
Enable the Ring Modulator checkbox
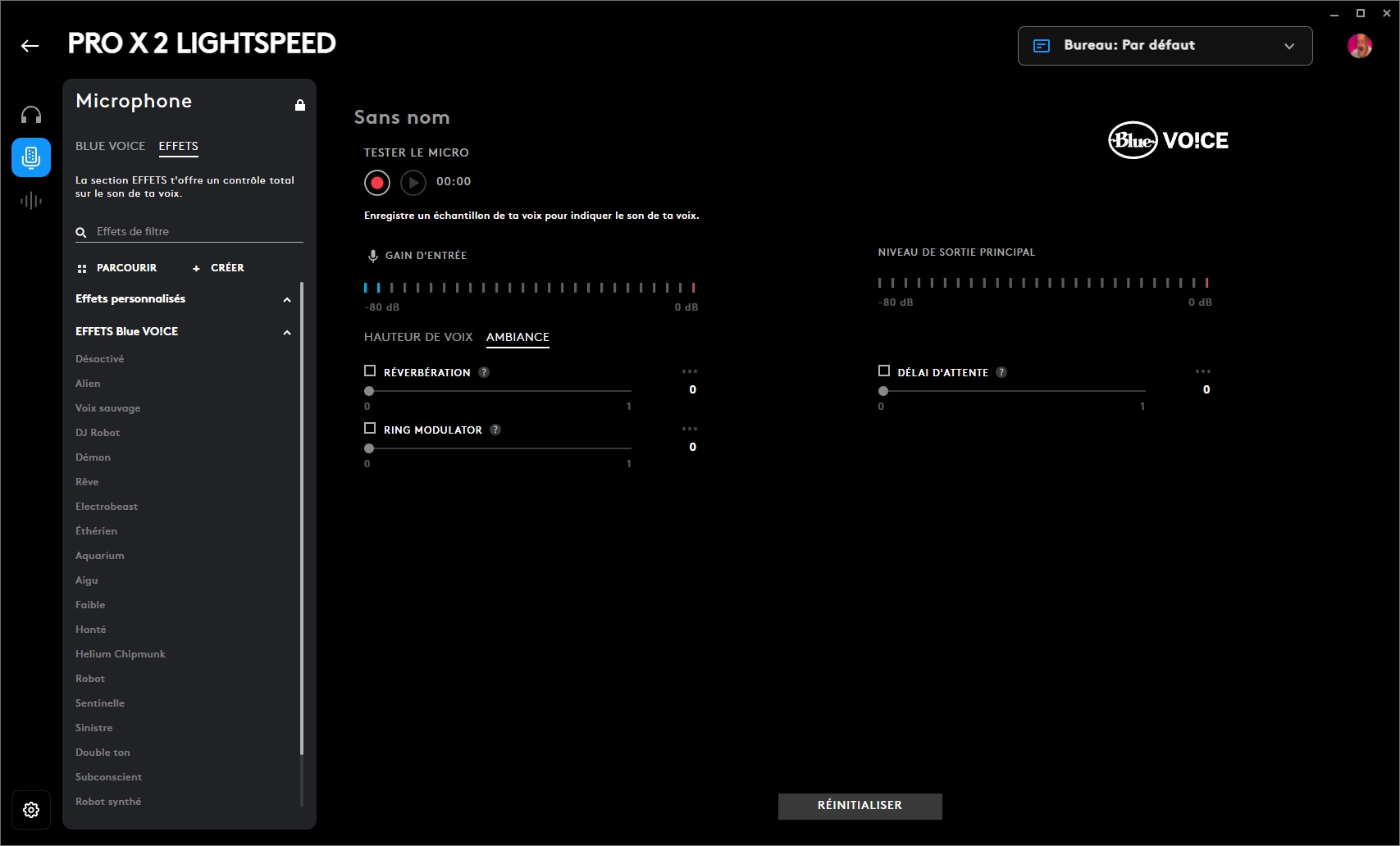[370, 429]
